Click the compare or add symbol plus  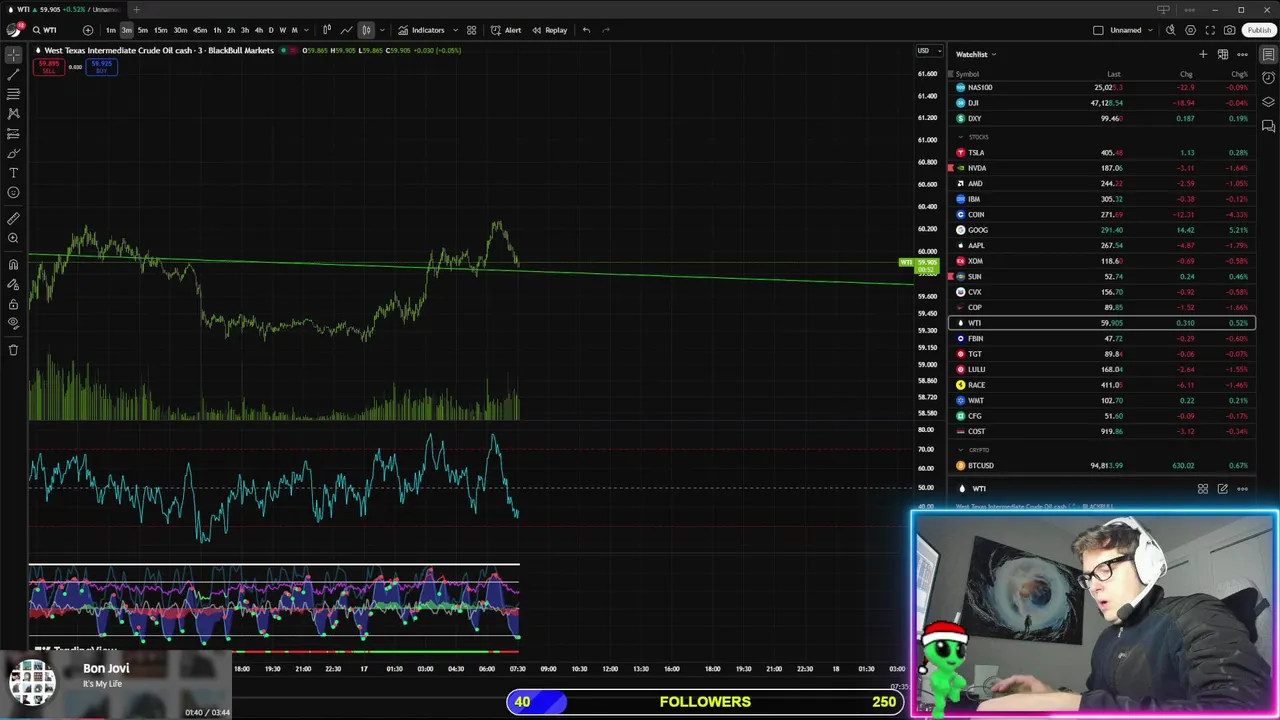click(88, 30)
